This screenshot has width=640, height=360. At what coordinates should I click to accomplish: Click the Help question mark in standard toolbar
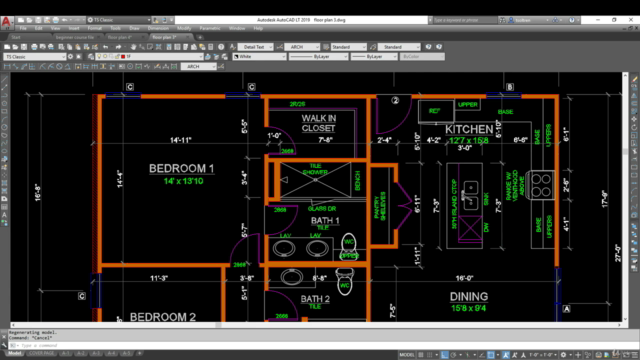point(221,47)
